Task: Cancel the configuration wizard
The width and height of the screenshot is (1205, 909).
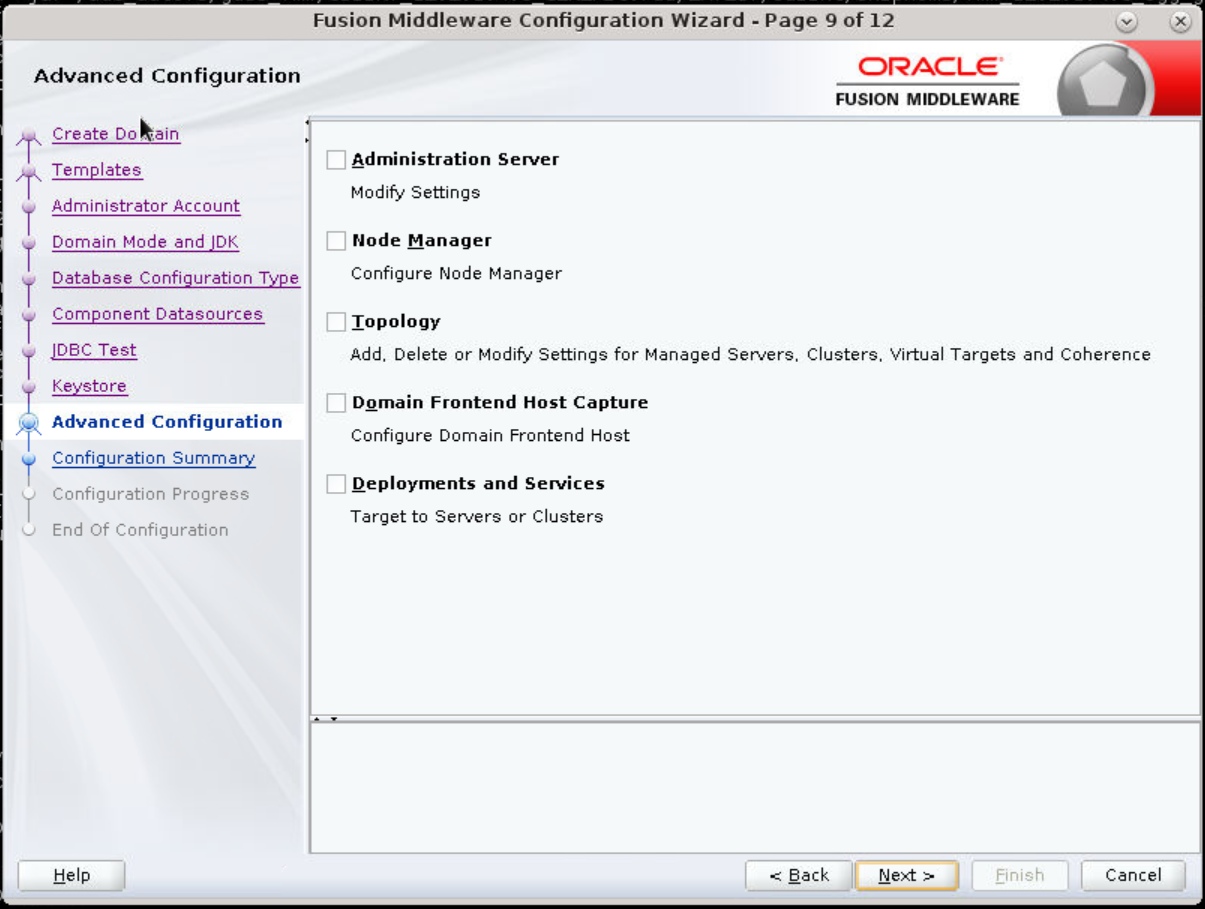Action: (1133, 875)
